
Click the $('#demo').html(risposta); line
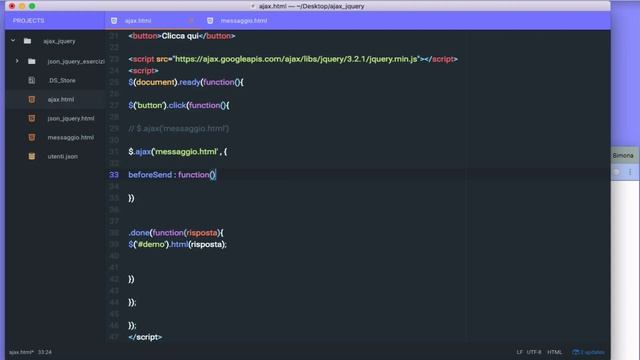point(178,244)
